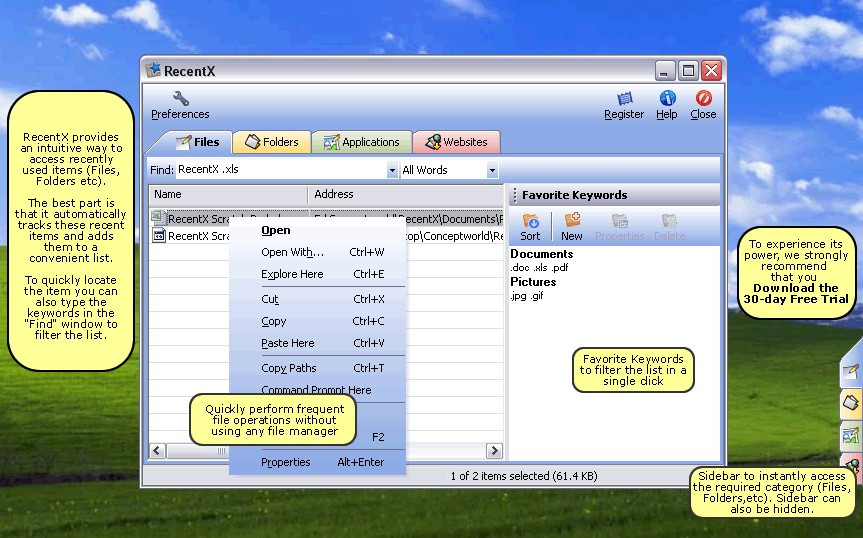This screenshot has width=863, height=538.
Task: Click the RecentX title bar app icon
Action: (152, 70)
